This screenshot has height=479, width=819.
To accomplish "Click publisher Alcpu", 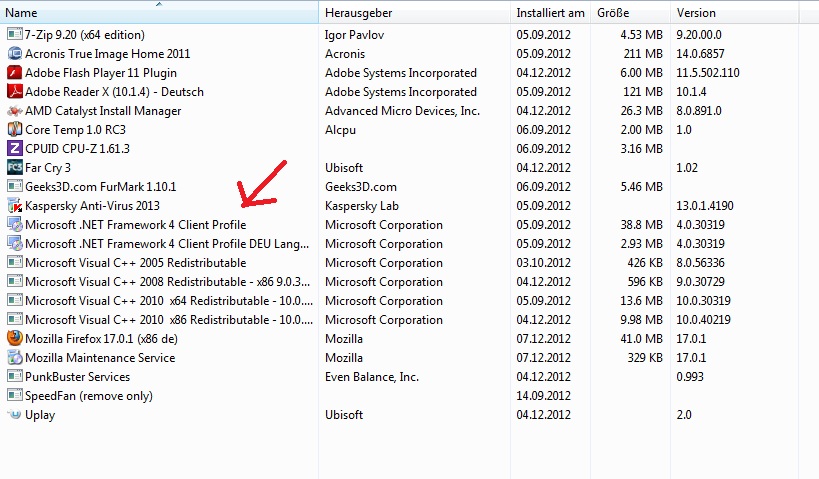I will click(x=340, y=130).
